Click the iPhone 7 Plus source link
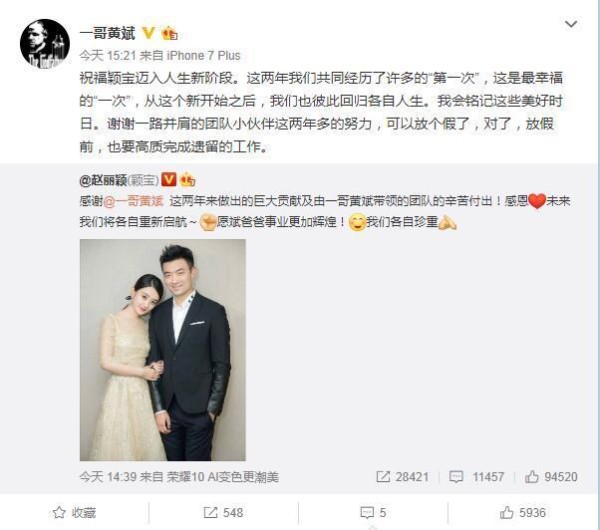The image size is (600, 530). point(204,56)
